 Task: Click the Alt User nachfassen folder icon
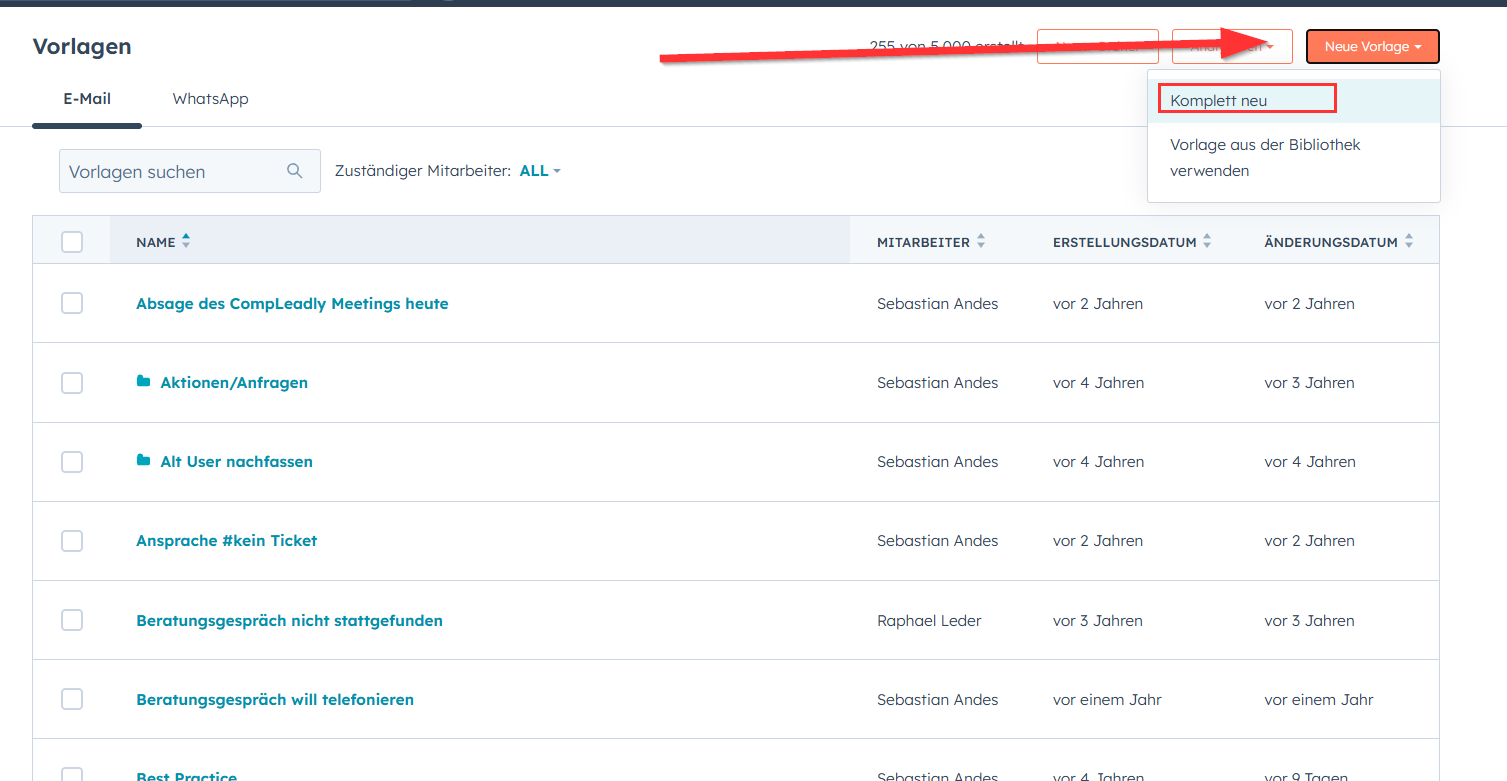click(143, 461)
